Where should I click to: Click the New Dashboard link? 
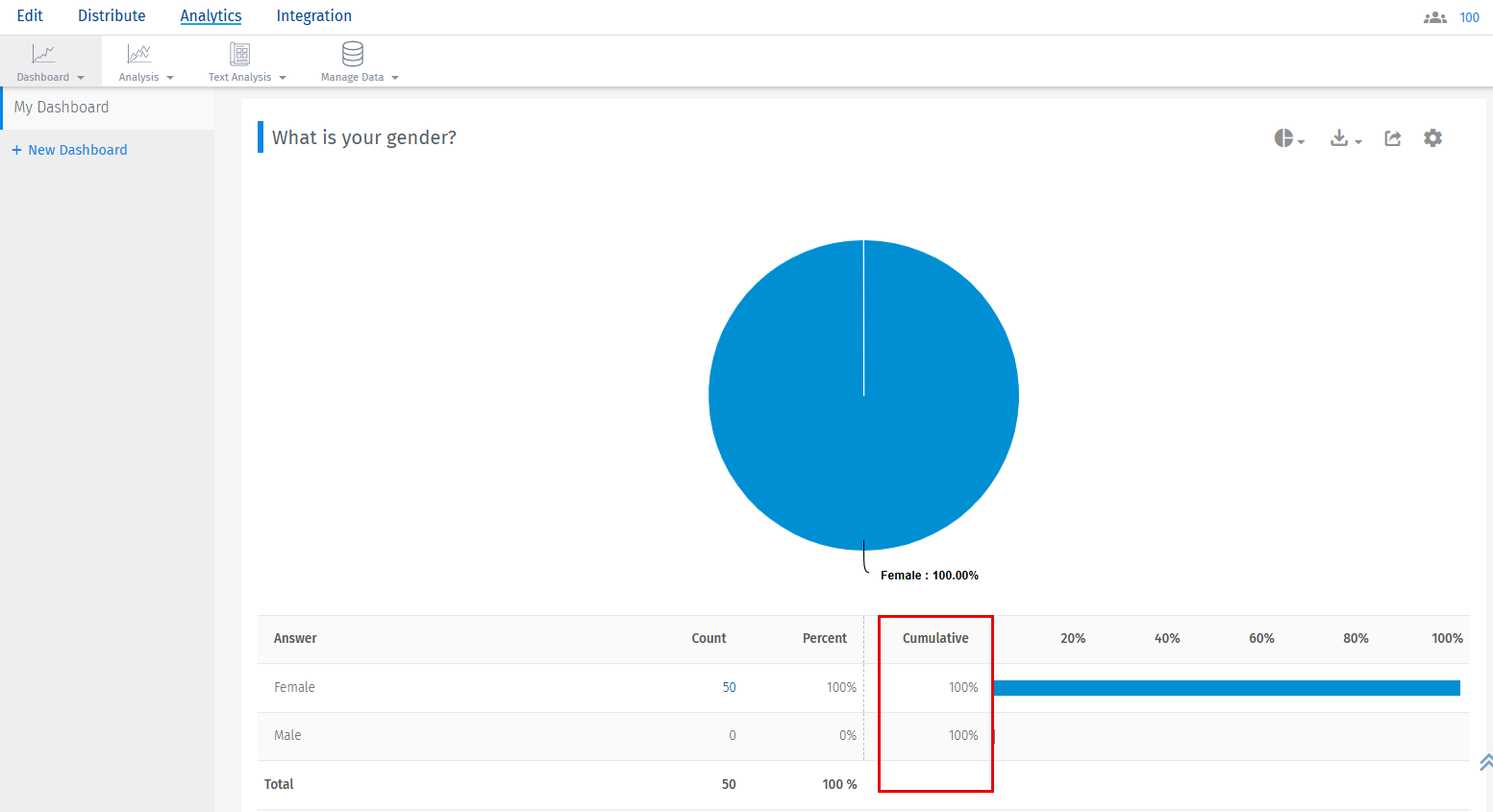click(69, 150)
